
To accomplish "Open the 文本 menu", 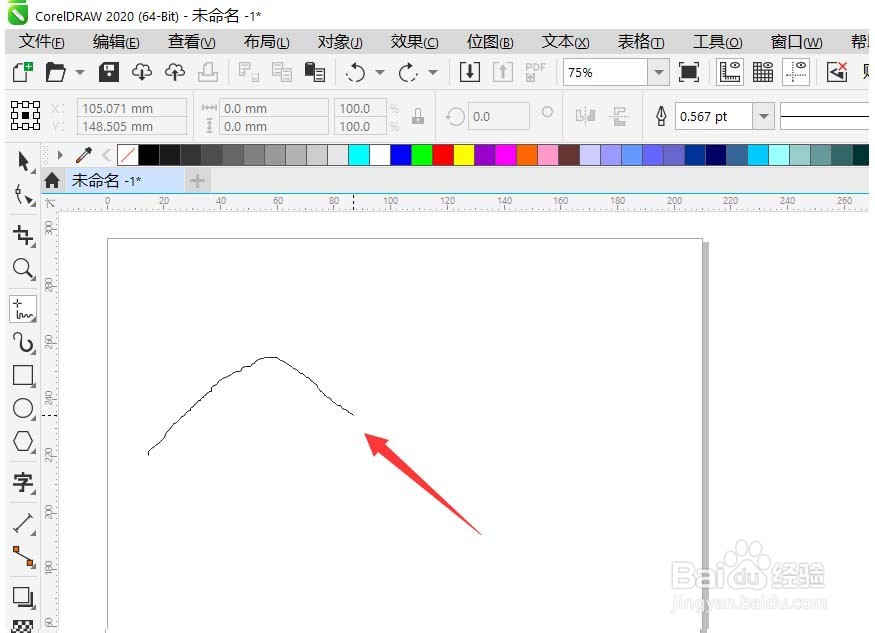I will [x=564, y=42].
